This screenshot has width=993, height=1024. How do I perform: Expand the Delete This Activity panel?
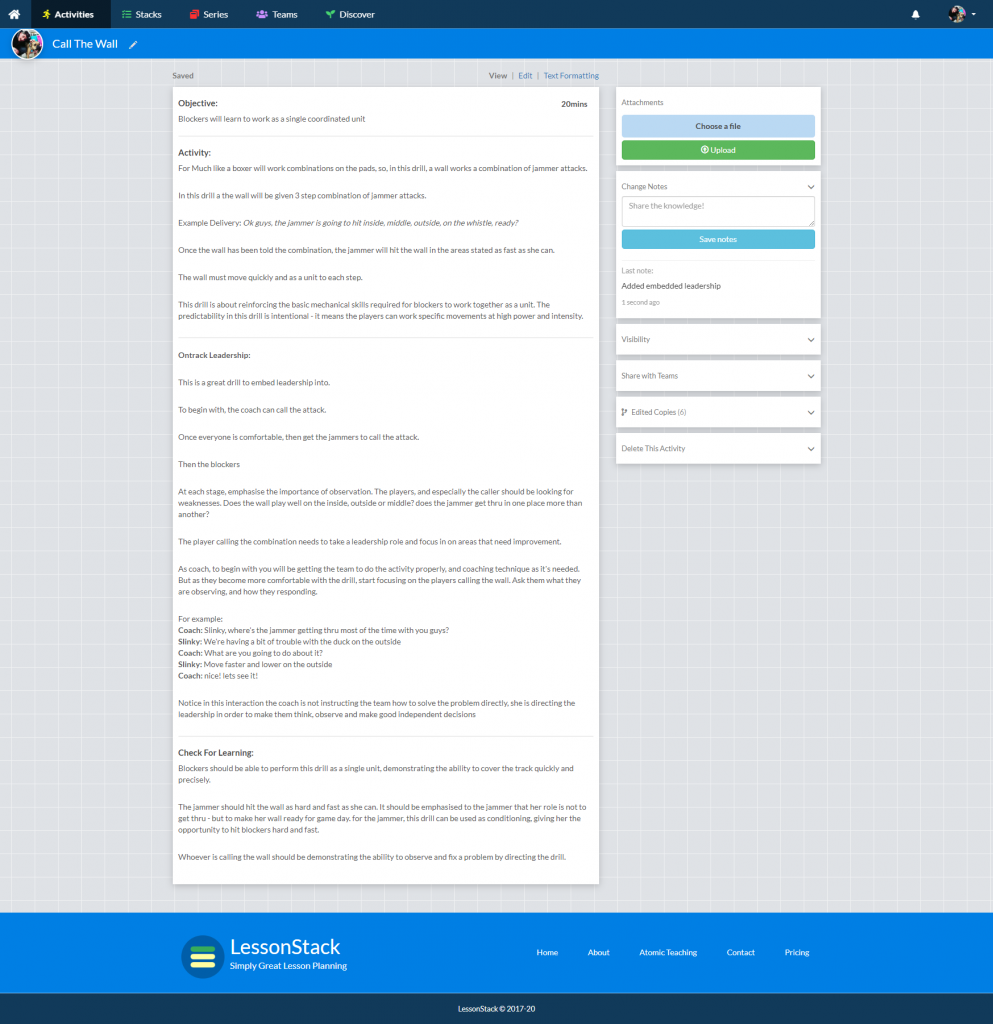click(717, 448)
